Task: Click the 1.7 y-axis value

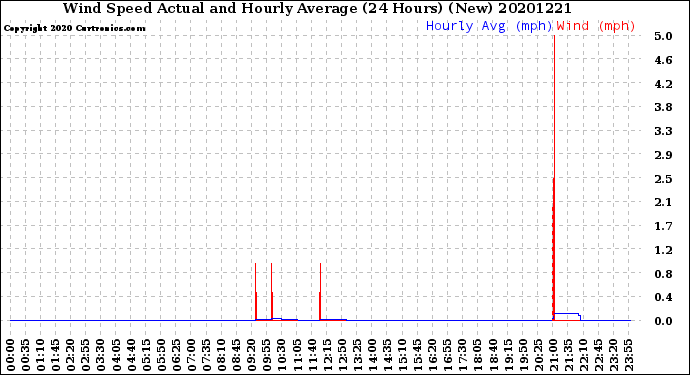Action: click(663, 226)
